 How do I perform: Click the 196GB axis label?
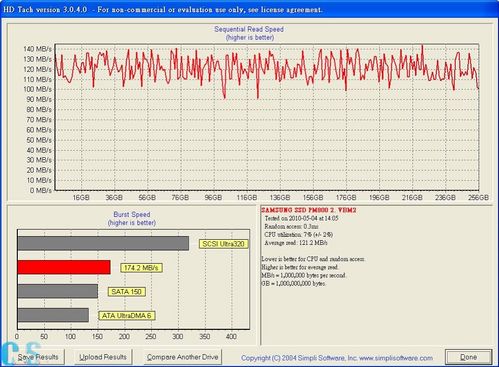379,198
